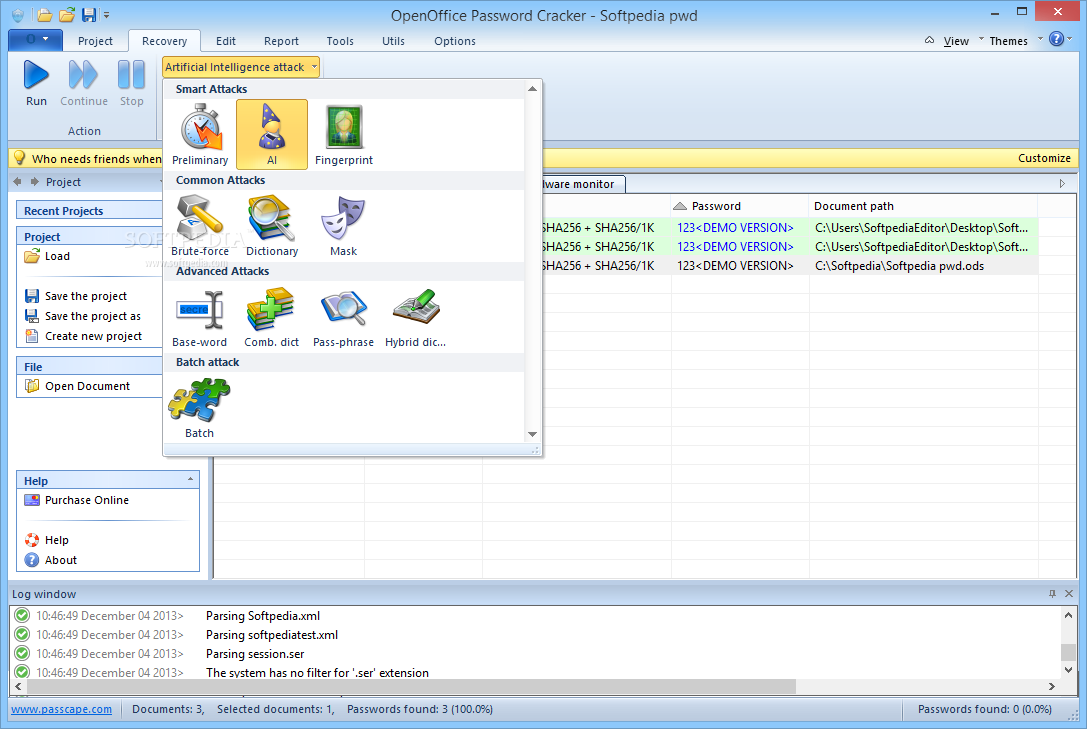Open the www.passcape.com link
Viewport: 1087px width, 729px height.
(61, 709)
